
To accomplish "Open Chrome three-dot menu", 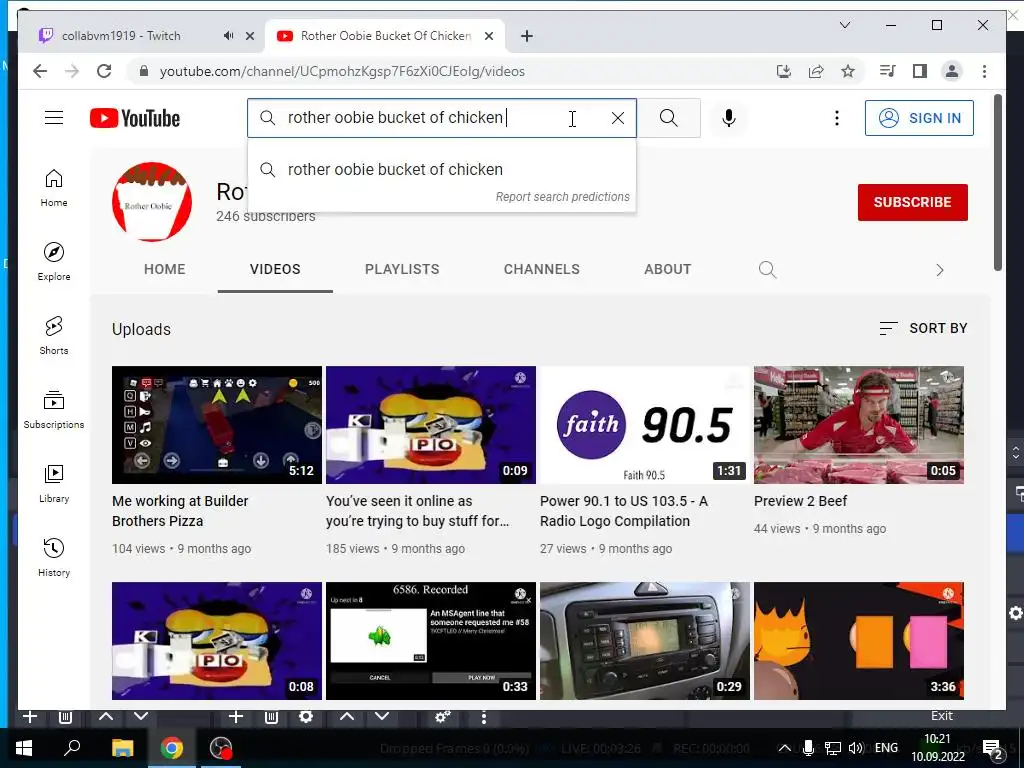I will (984, 71).
